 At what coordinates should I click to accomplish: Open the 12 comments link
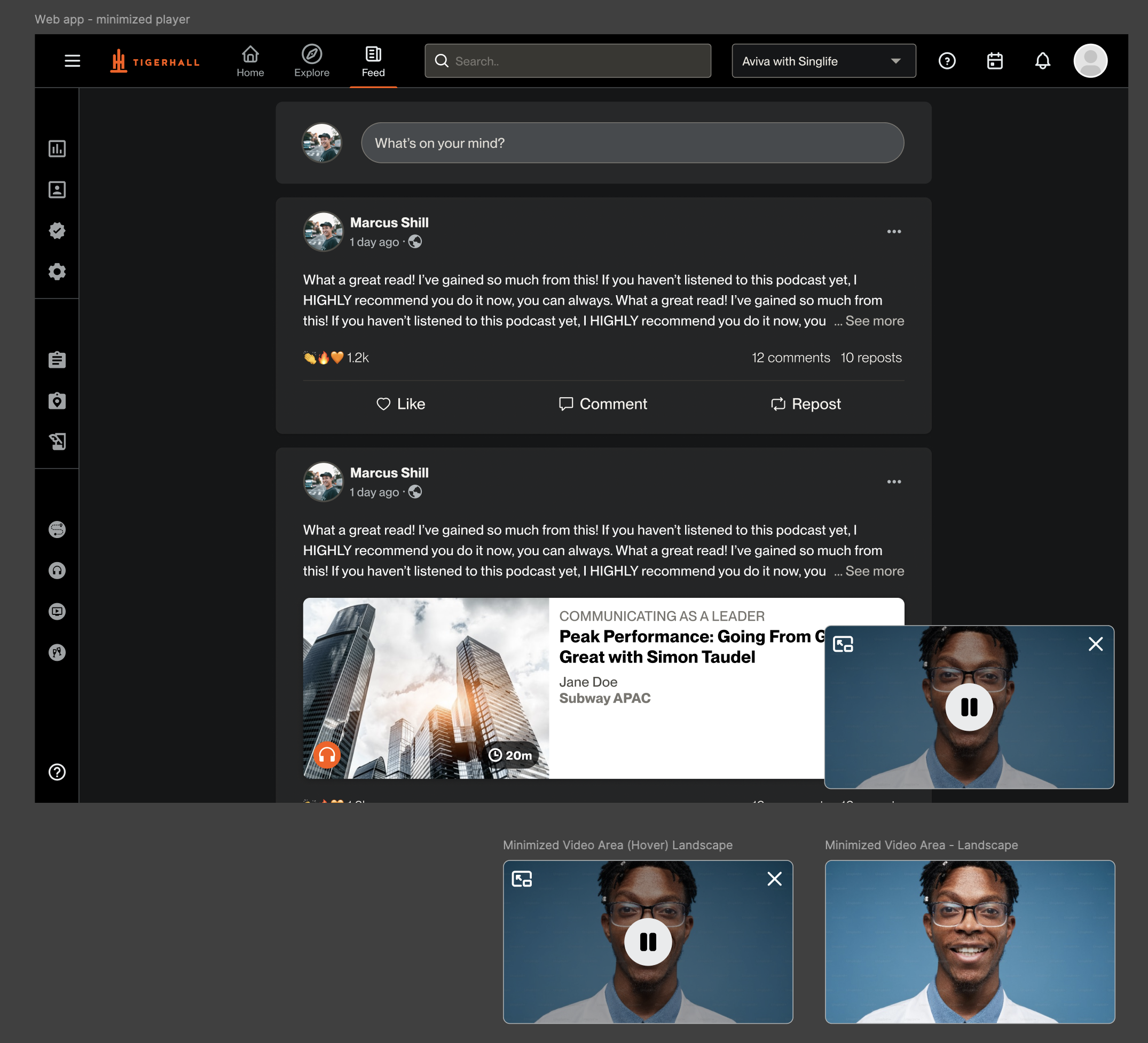pos(790,358)
